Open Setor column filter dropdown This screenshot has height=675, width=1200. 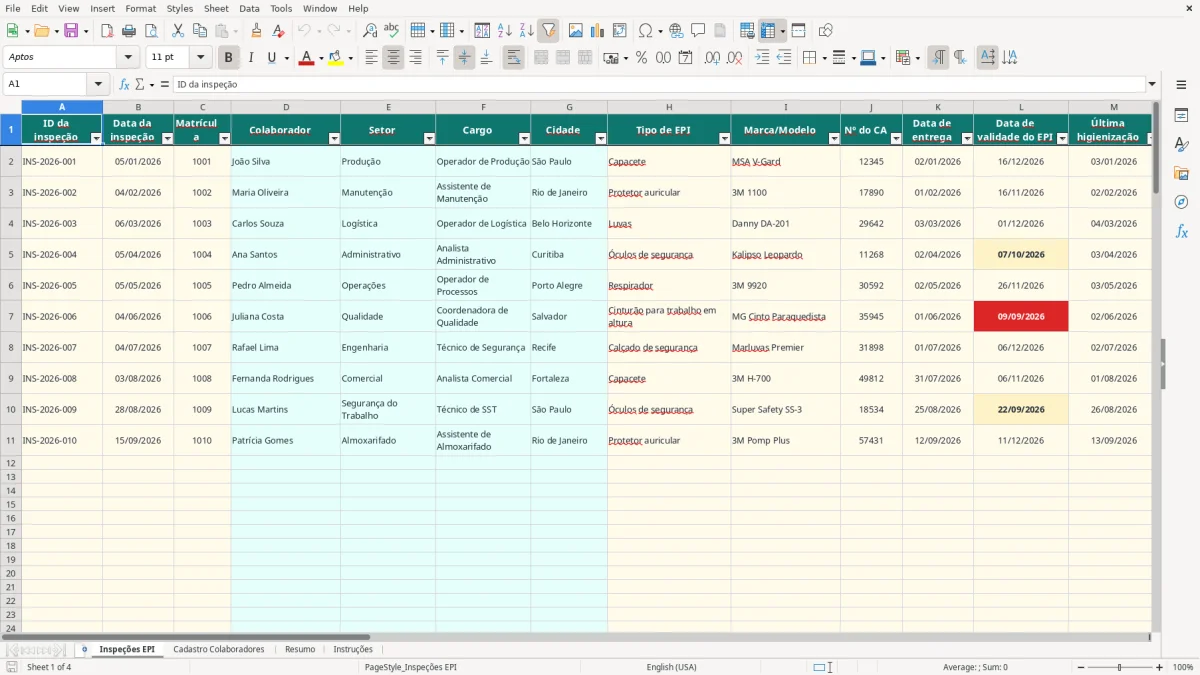coord(429,139)
